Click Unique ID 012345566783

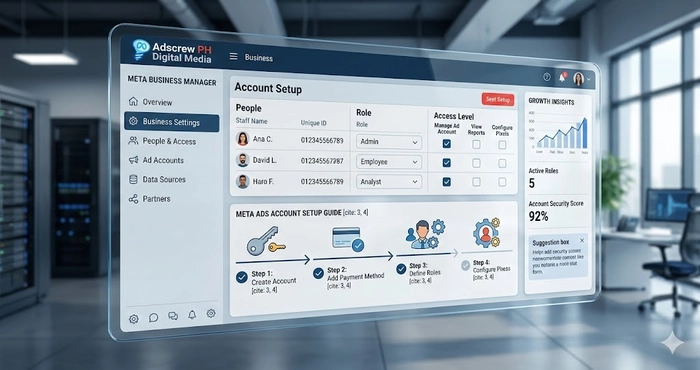[322, 141]
